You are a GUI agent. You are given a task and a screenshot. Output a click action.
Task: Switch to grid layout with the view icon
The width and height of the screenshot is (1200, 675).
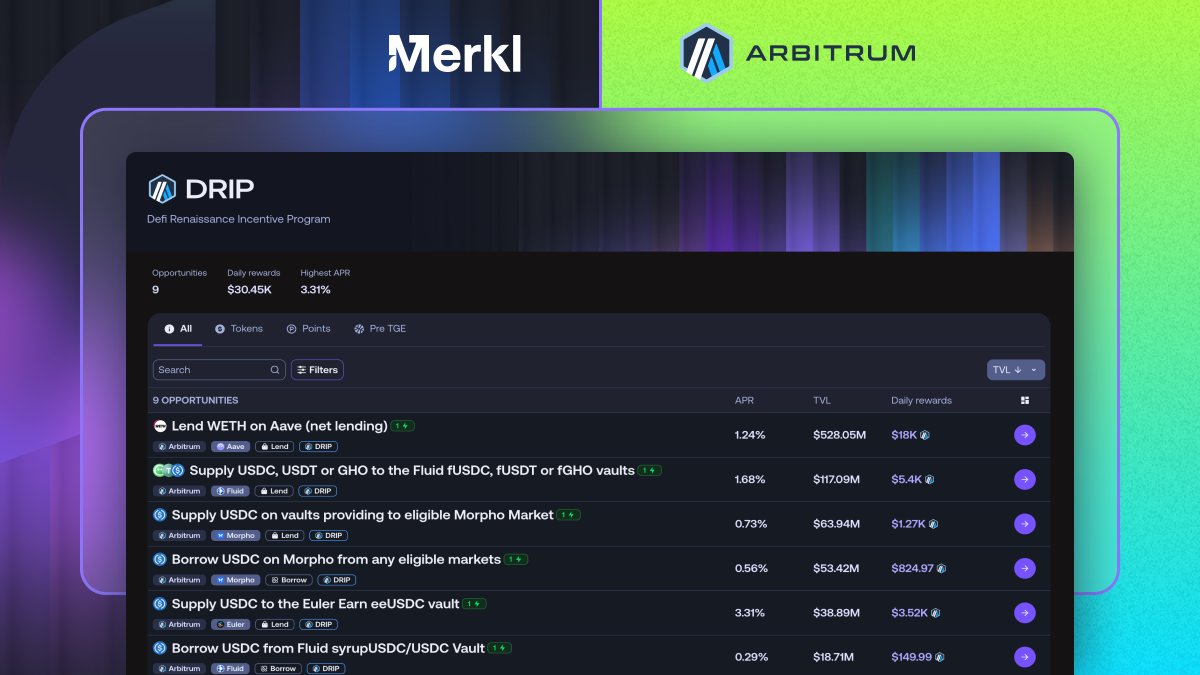(x=1025, y=401)
